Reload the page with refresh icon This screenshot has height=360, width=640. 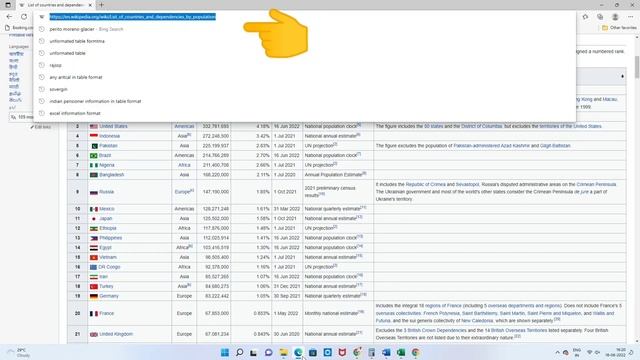pyautogui.click(x=24, y=17)
